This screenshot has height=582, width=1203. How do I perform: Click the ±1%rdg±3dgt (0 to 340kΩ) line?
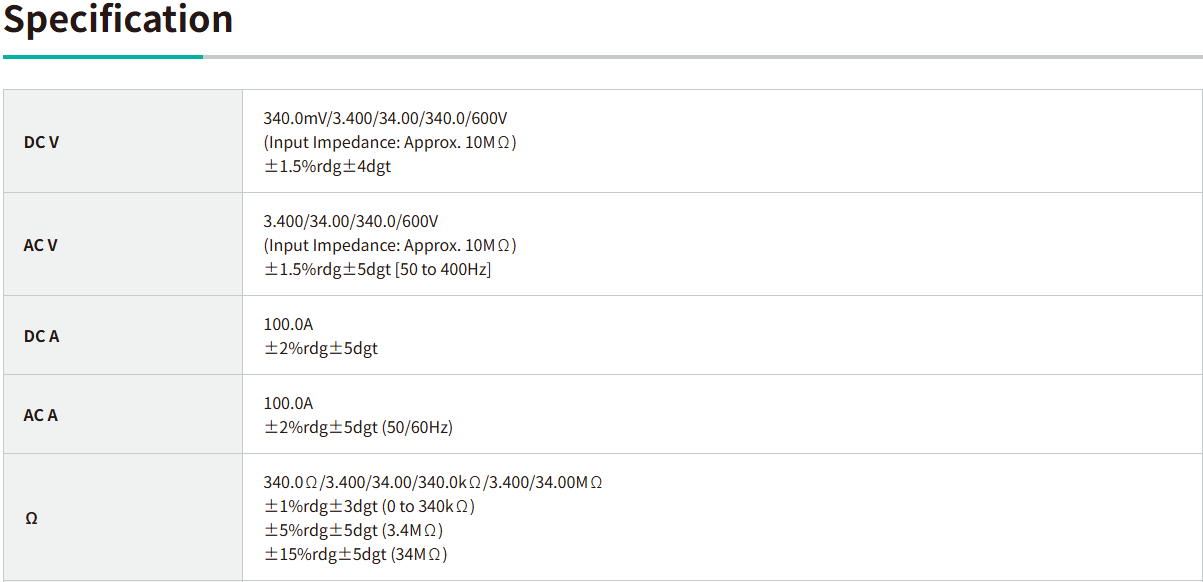click(369, 506)
